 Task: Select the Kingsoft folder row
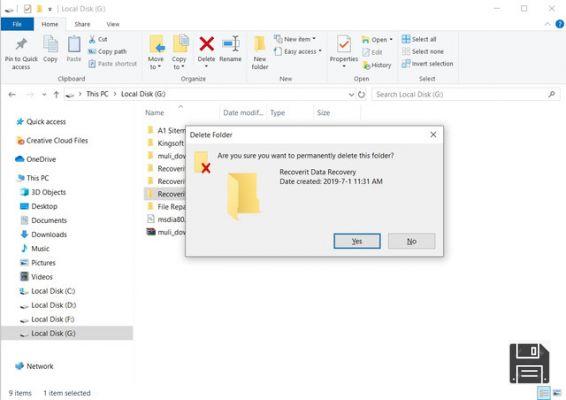165,143
